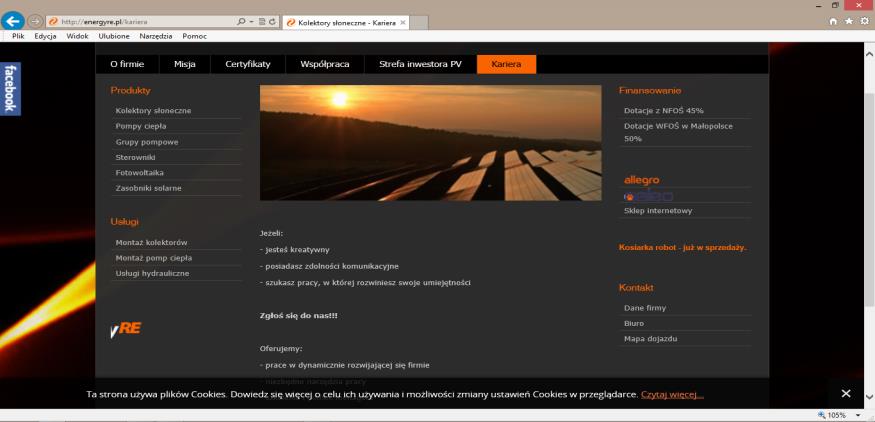Open the address bar dropdown arrow

coord(252,22)
